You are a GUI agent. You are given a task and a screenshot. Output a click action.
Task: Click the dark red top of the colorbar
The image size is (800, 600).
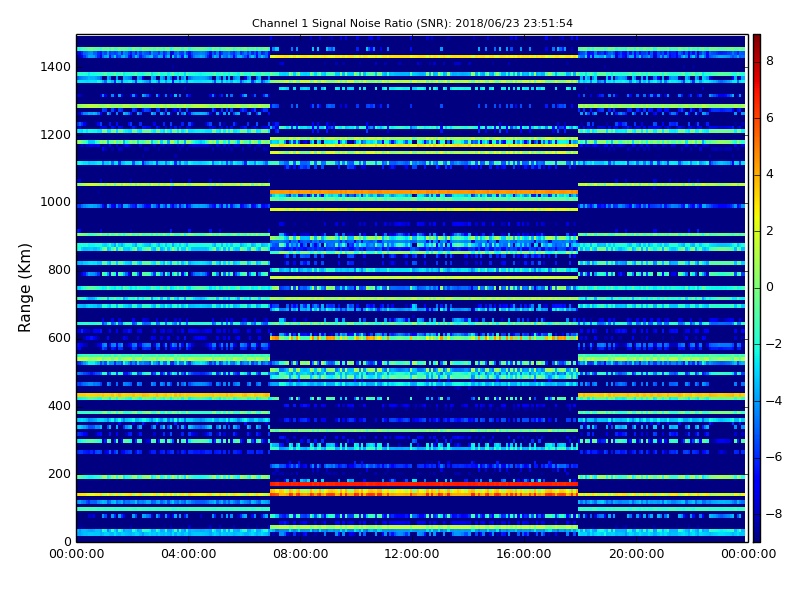pyautogui.click(x=757, y=43)
